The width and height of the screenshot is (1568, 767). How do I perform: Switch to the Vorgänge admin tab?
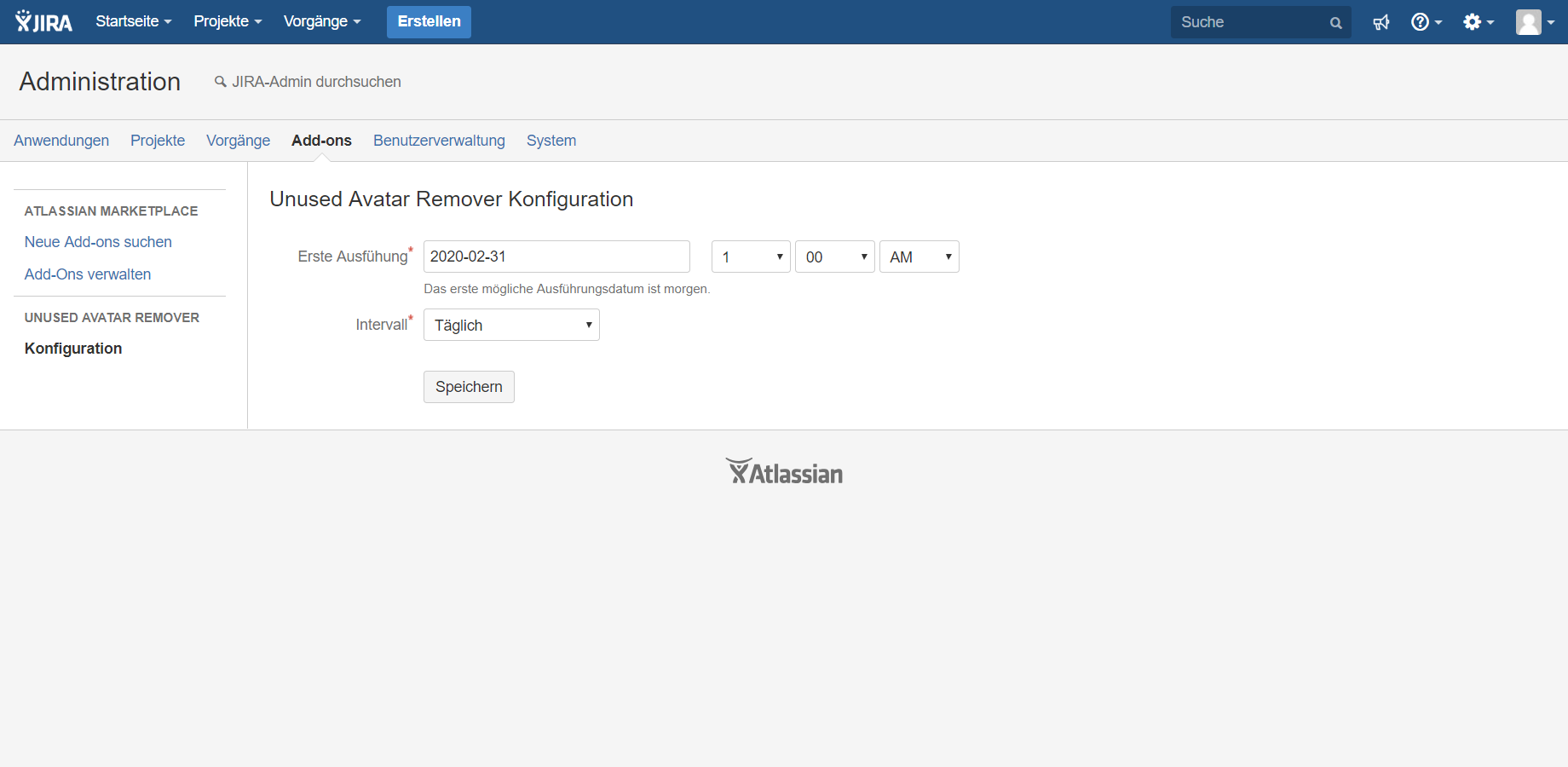click(x=238, y=141)
